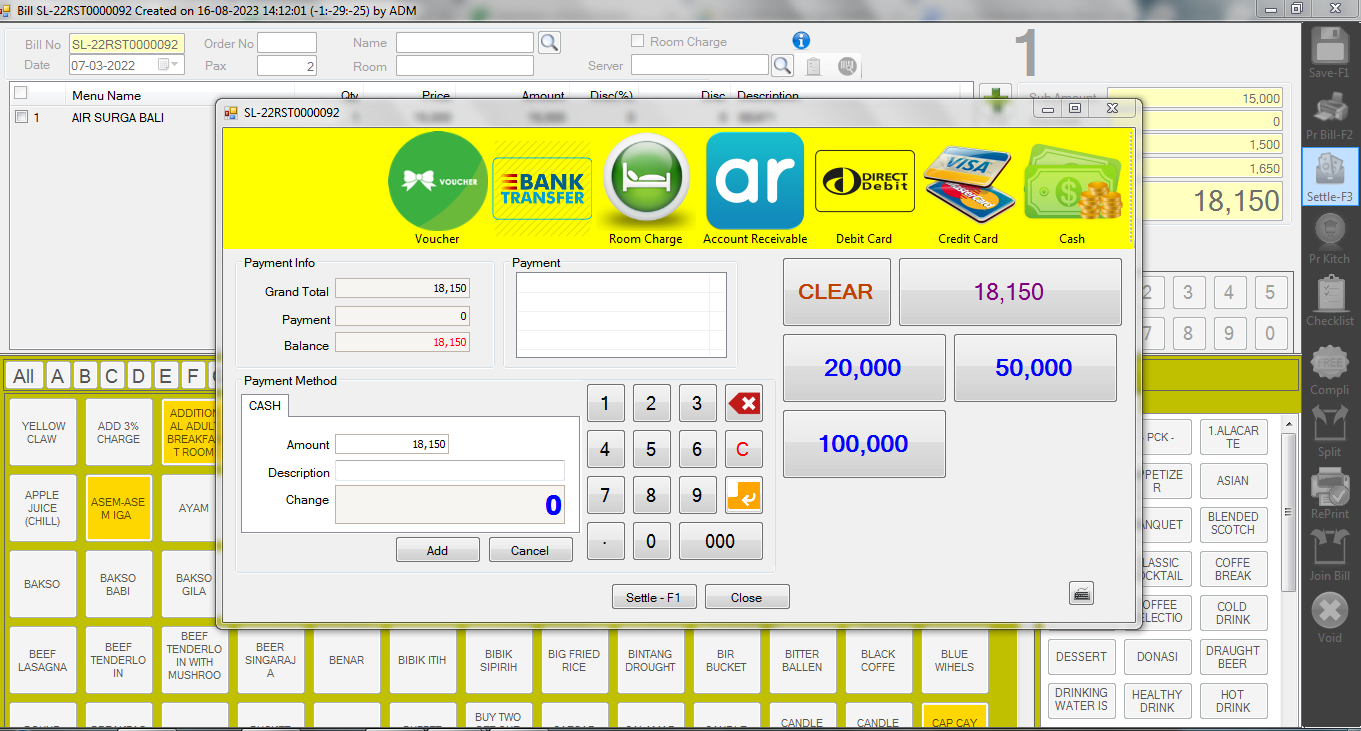1361x731 pixels.
Task: Select the BINTANG DROUGHT menu item
Action: [650, 660]
